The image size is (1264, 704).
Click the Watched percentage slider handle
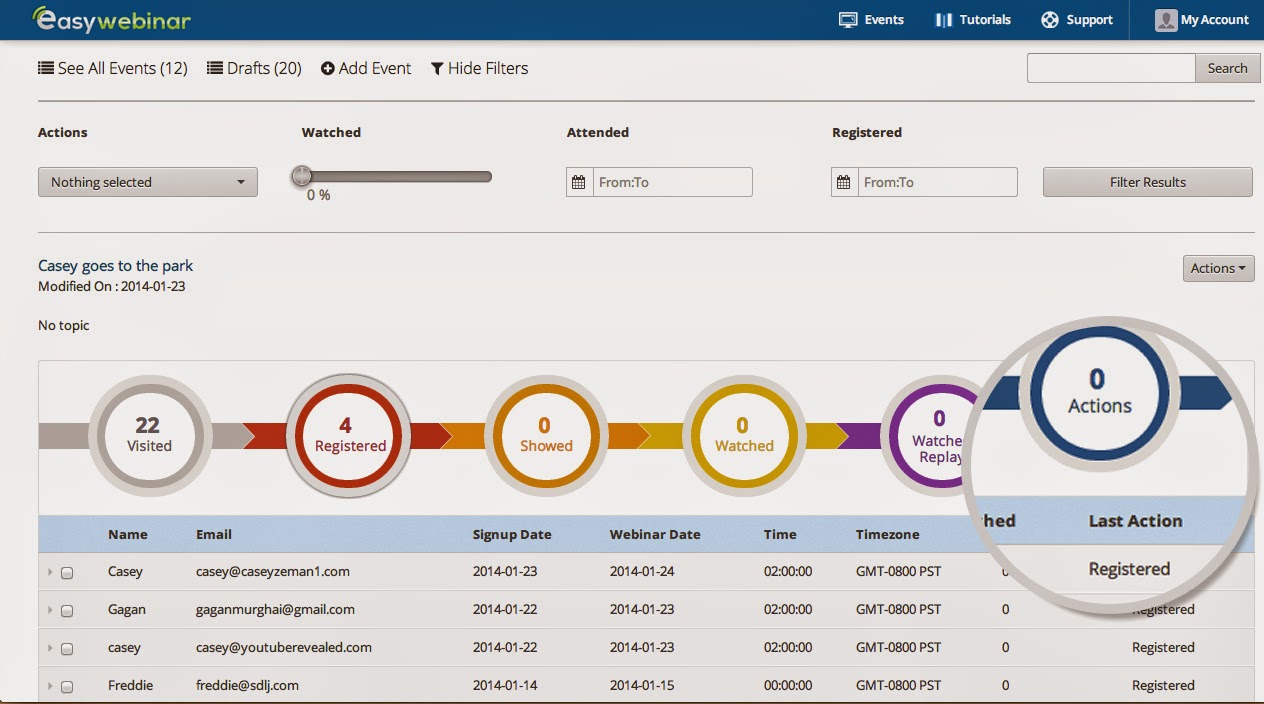(x=301, y=177)
